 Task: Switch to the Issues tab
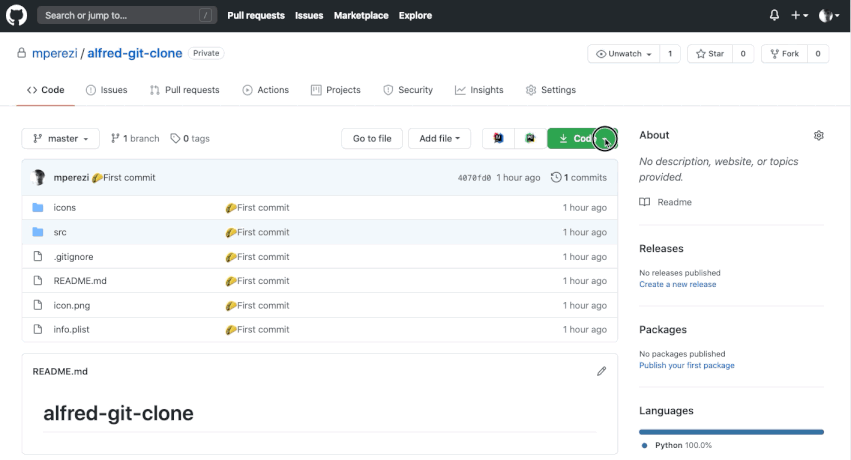click(x=107, y=90)
